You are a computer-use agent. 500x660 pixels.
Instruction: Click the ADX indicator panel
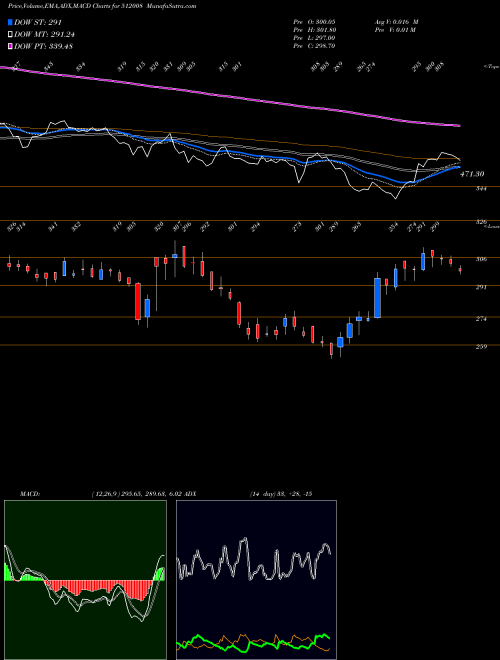pos(256,580)
